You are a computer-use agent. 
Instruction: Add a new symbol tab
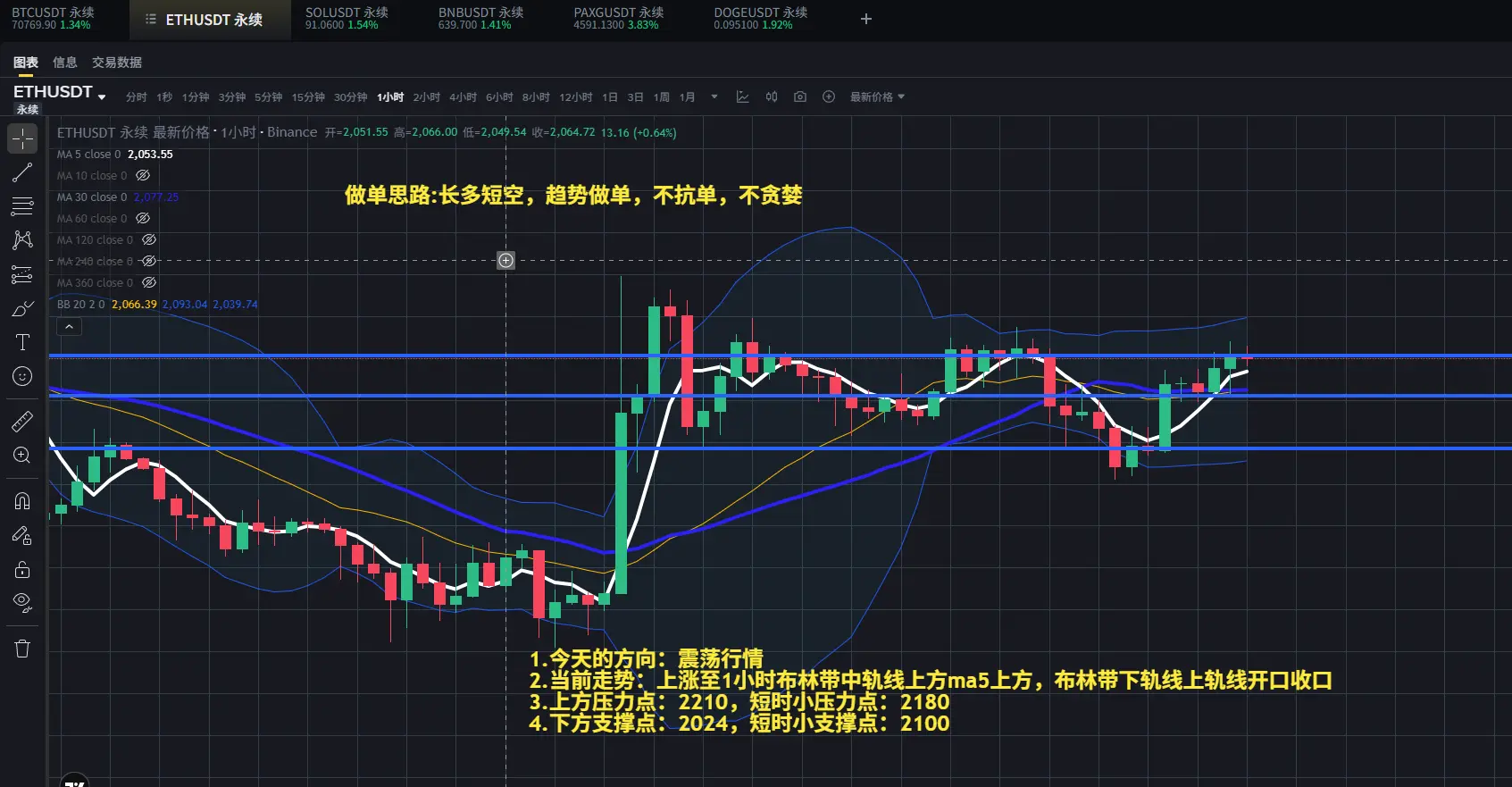tap(865, 19)
